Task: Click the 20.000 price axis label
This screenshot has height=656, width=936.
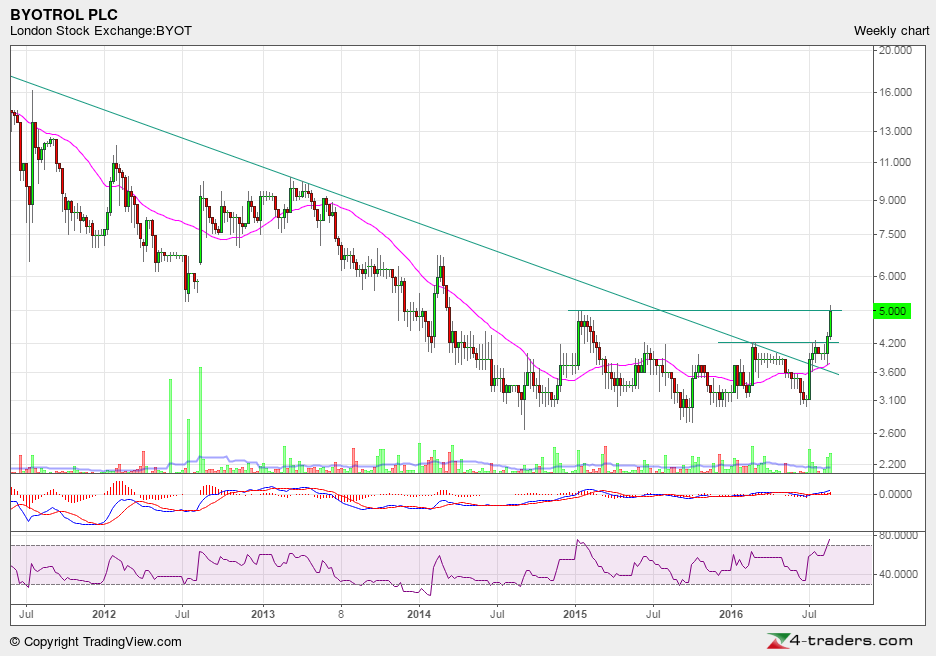Action: [895, 50]
